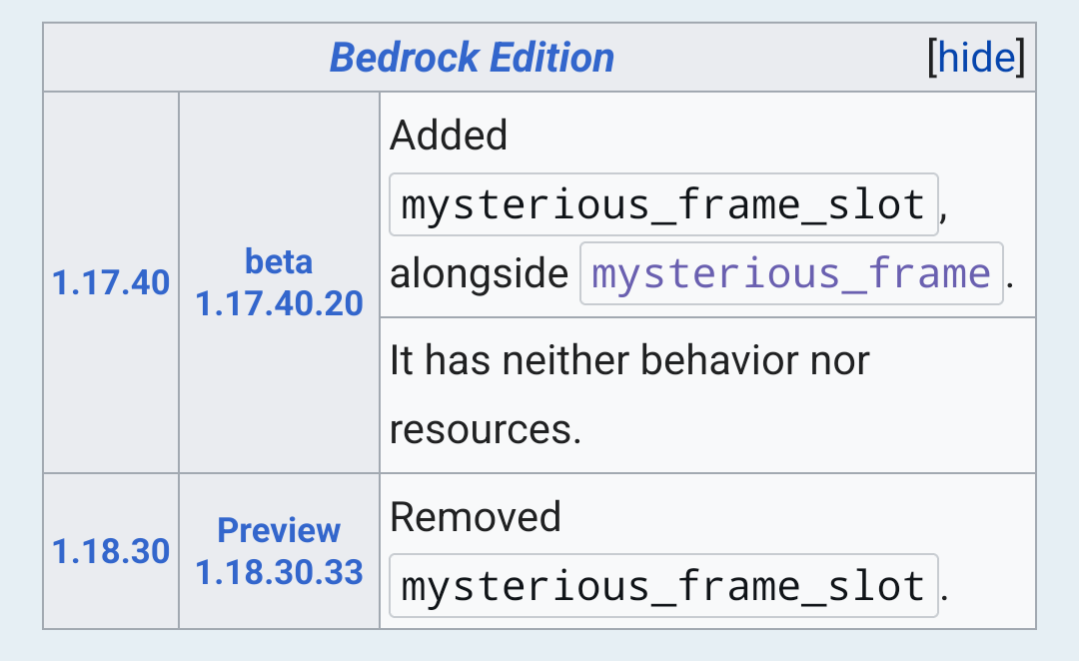Image resolution: width=1079 pixels, height=661 pixels.
Task: Open the 1.17.40 version link
Action: 111,283
